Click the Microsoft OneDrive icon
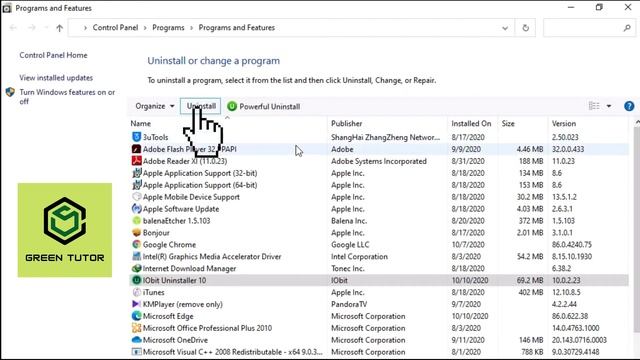Viewport: 640px width, 360px height. click(x=136, y=340)
